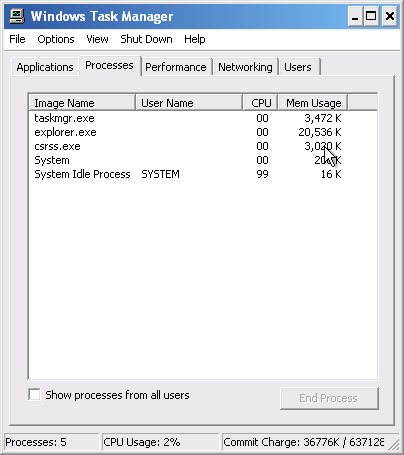Open the View menu
The width and height of the screenshot is (404, 455).
tap(97, 39)
